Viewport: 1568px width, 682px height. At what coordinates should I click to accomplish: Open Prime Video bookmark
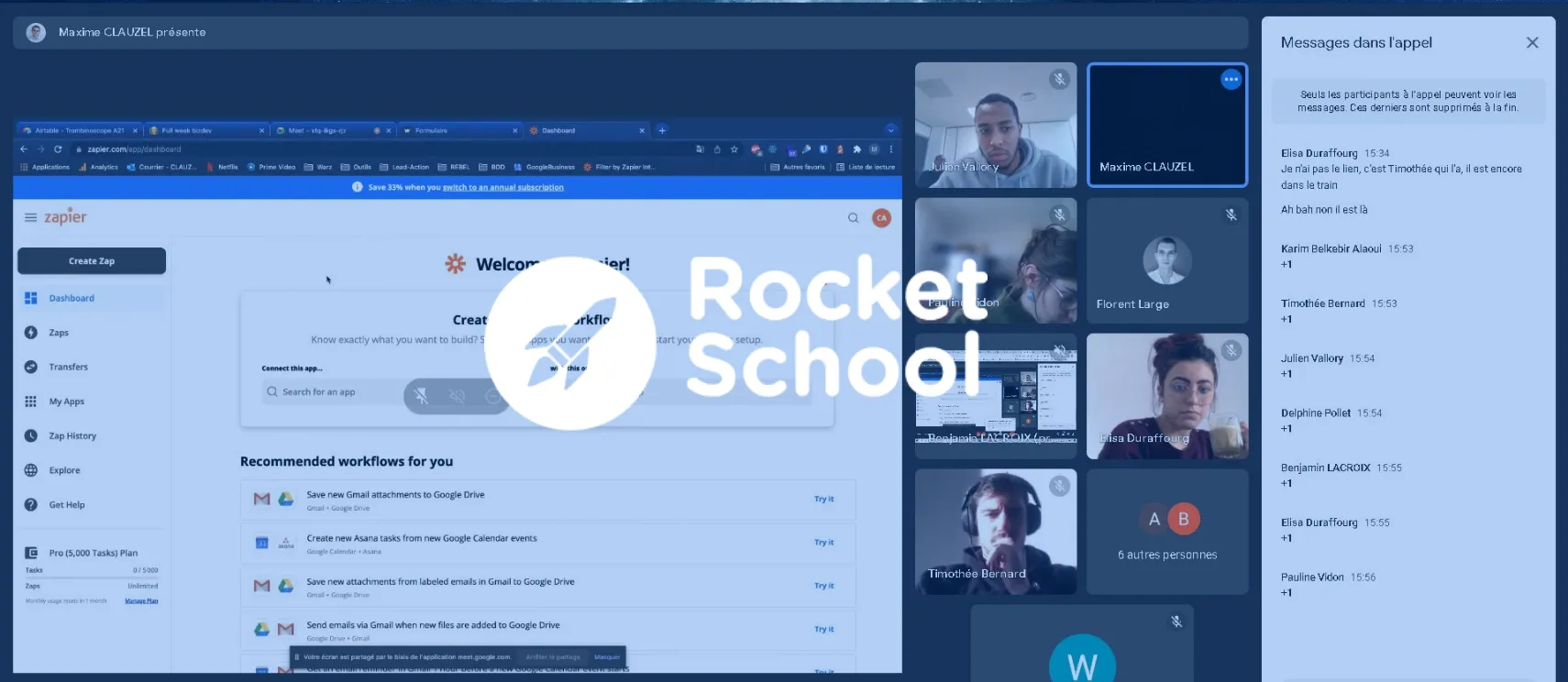(271, 167)
